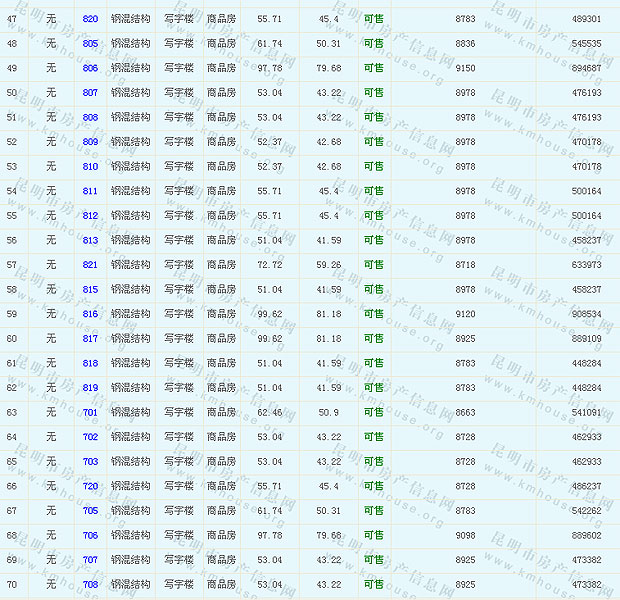Open details for room 807
Viewport: 620px width, 600px height.
coord(90,93)
